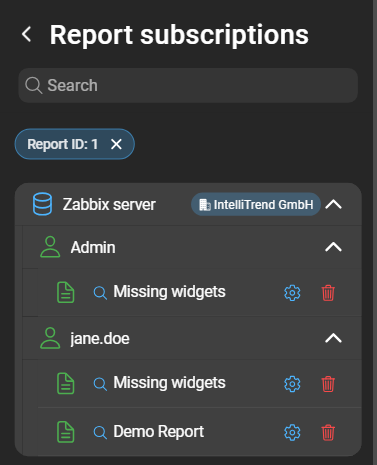Click the Admin user icon
Image resolution: width=377 pixels, height=465 pixels.
point(50,247)
